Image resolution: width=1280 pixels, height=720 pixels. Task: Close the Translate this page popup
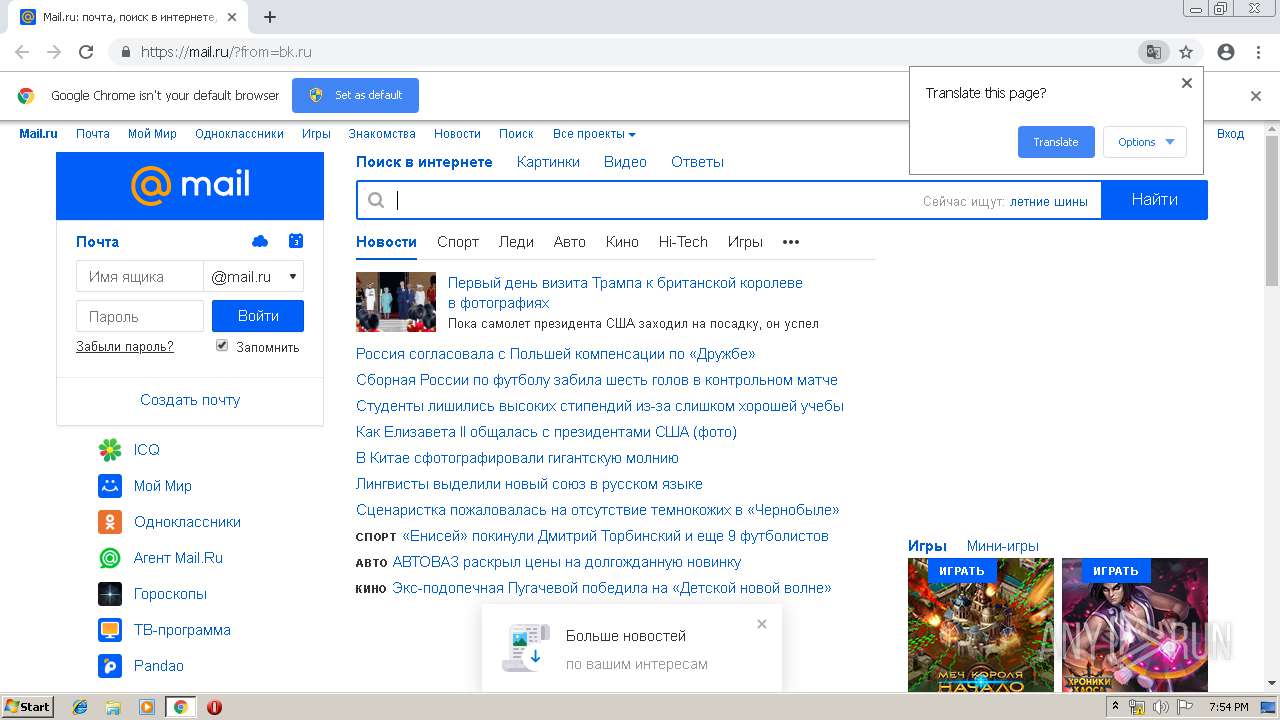click(x=1187, y=83)
